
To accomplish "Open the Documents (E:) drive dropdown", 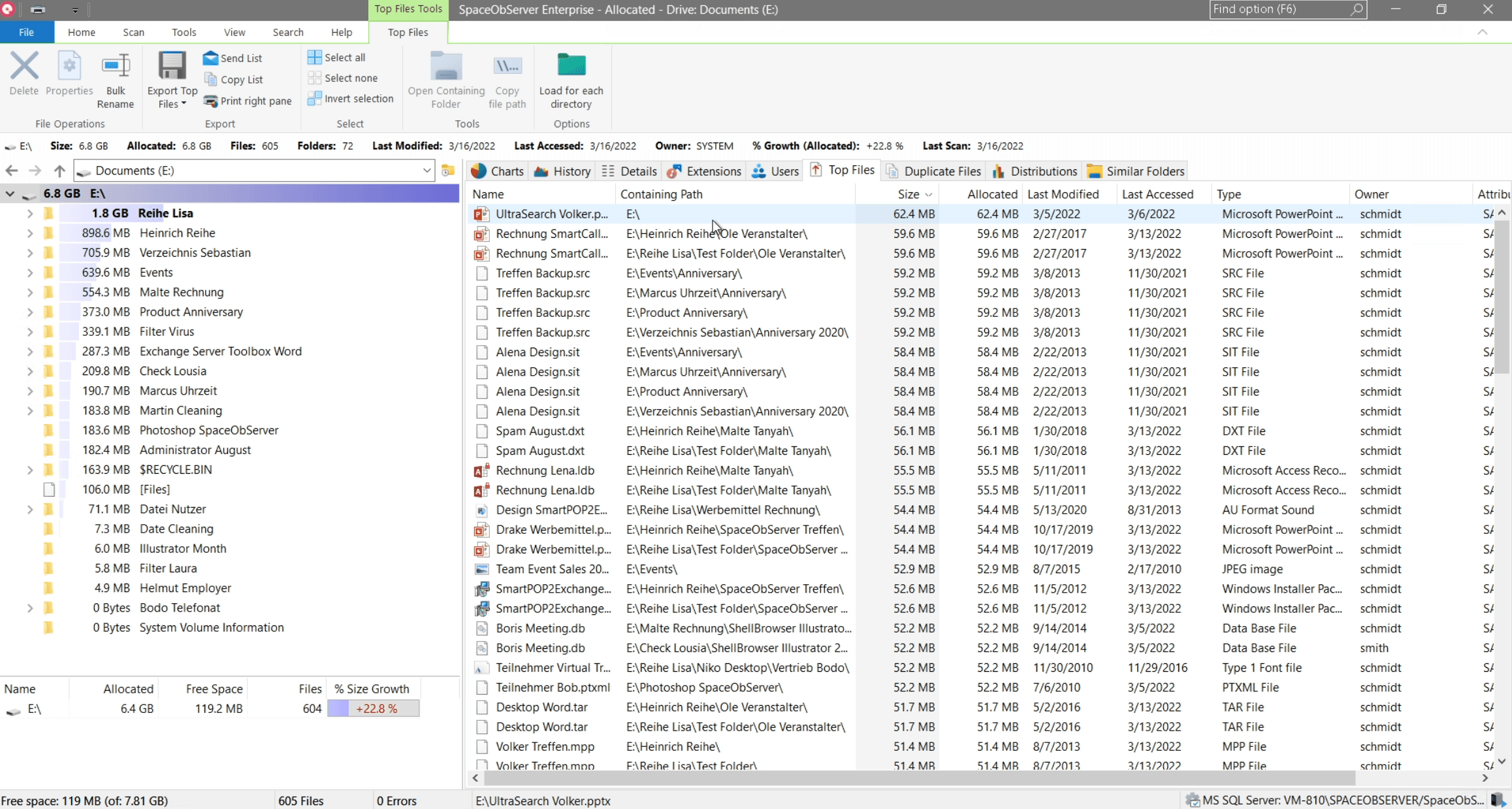I will click(x=426, y=171).
